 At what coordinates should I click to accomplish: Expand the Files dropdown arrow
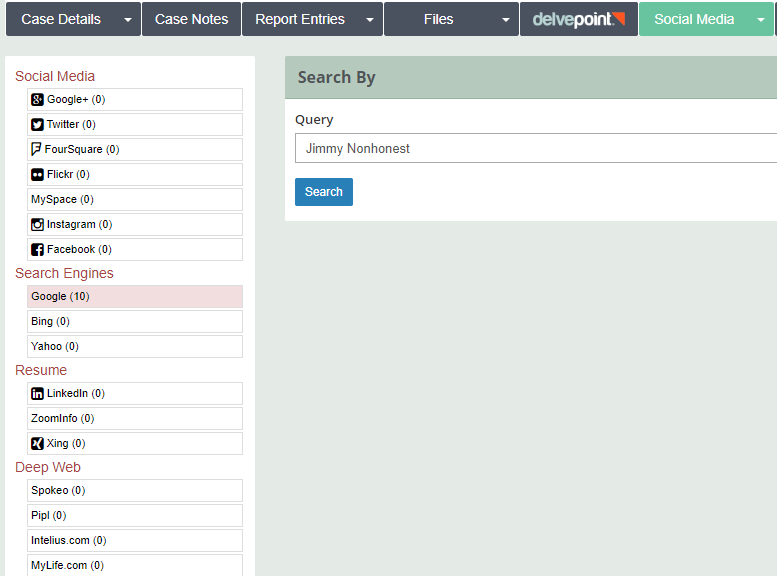click(x=505, y=20)
